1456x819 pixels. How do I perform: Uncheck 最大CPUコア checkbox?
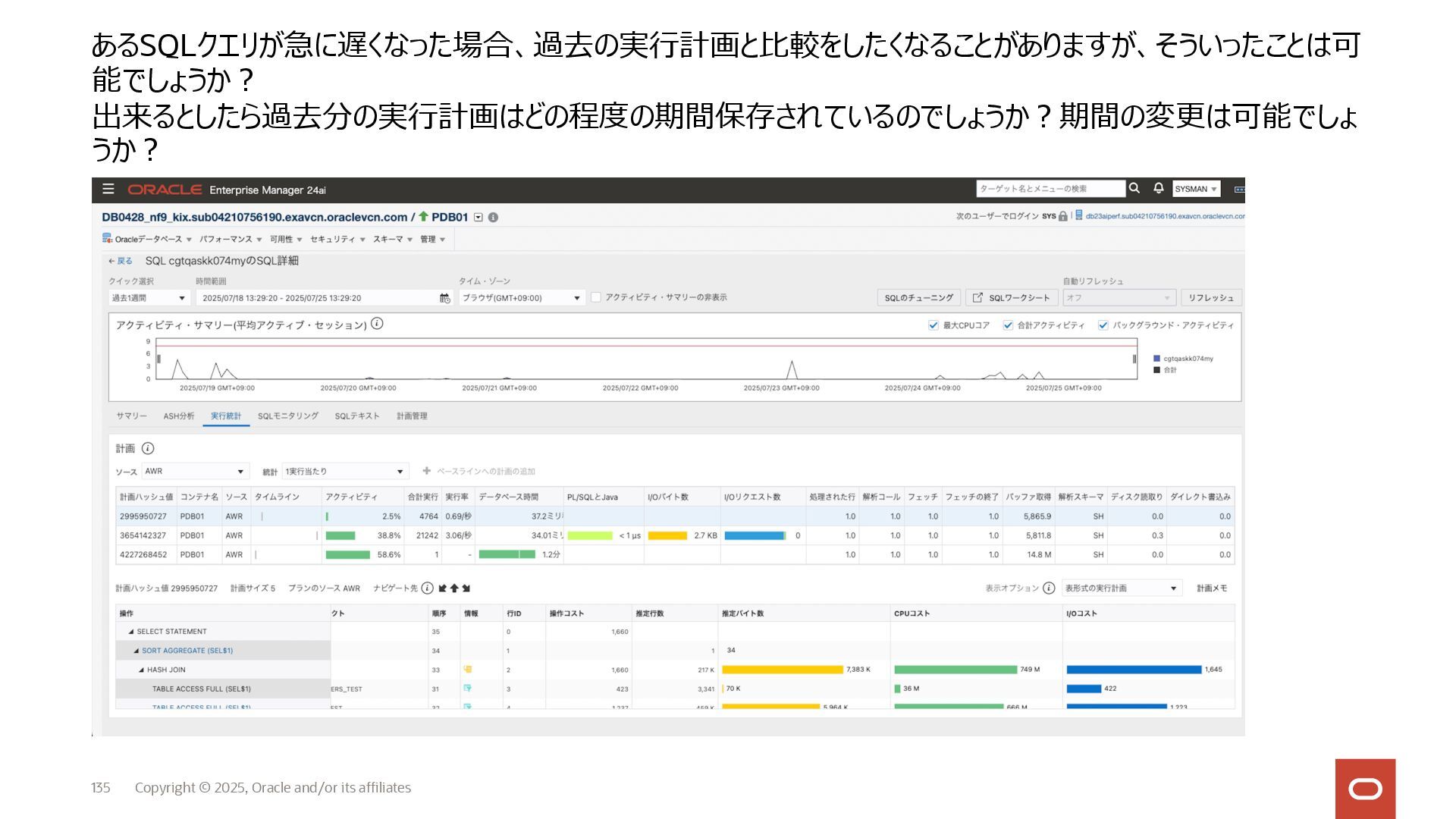[934, 325]
